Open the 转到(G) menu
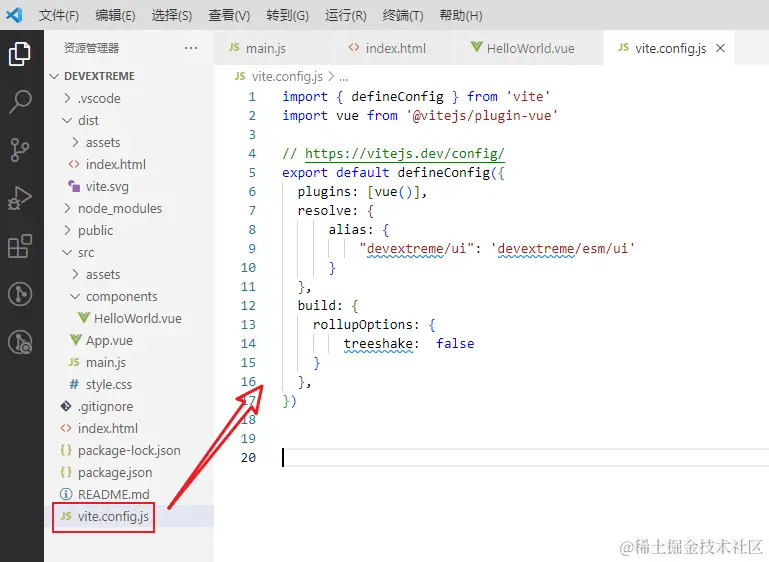Image resolution: width=769 pixels, height=562 pixels. [287, 16]
